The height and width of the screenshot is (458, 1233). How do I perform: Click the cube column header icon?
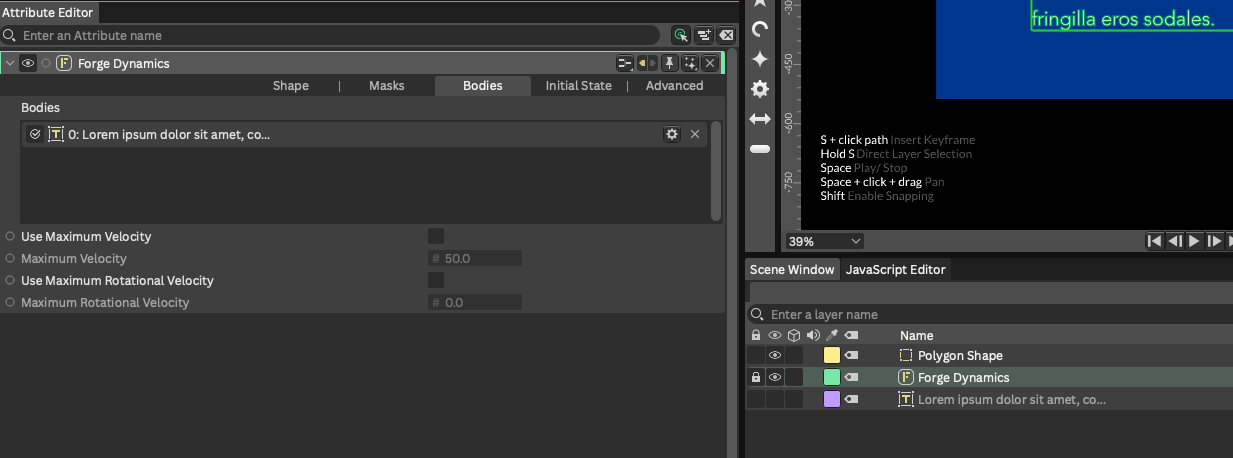tap(793, 336)
